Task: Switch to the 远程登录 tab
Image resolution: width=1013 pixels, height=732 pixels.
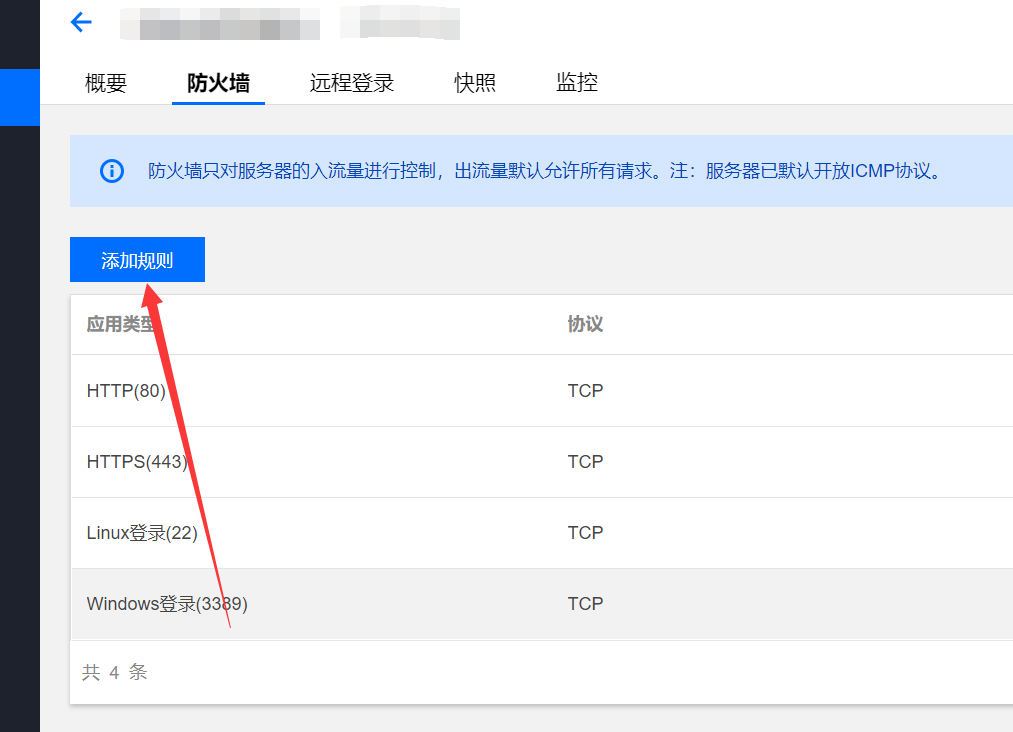Action: 351,83
